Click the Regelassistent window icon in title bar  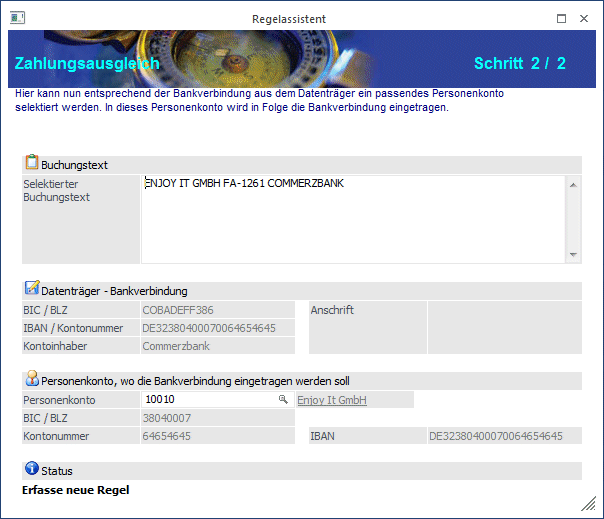[17, 18]
